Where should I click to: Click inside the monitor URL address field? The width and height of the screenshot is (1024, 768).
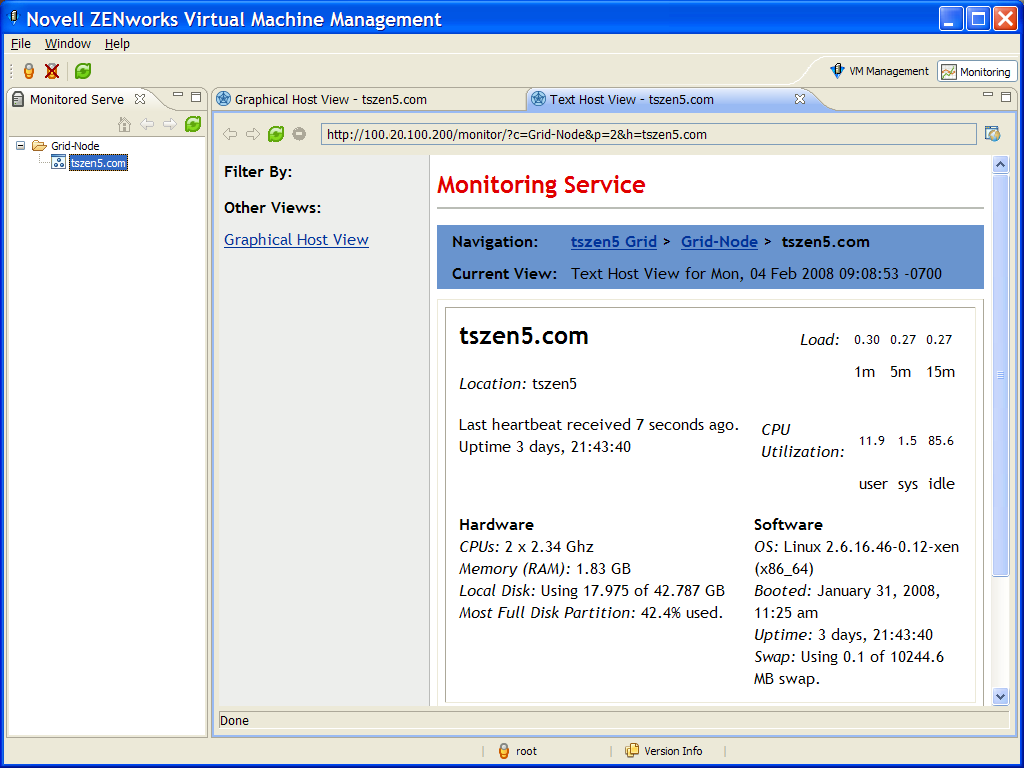coord(650,133)
